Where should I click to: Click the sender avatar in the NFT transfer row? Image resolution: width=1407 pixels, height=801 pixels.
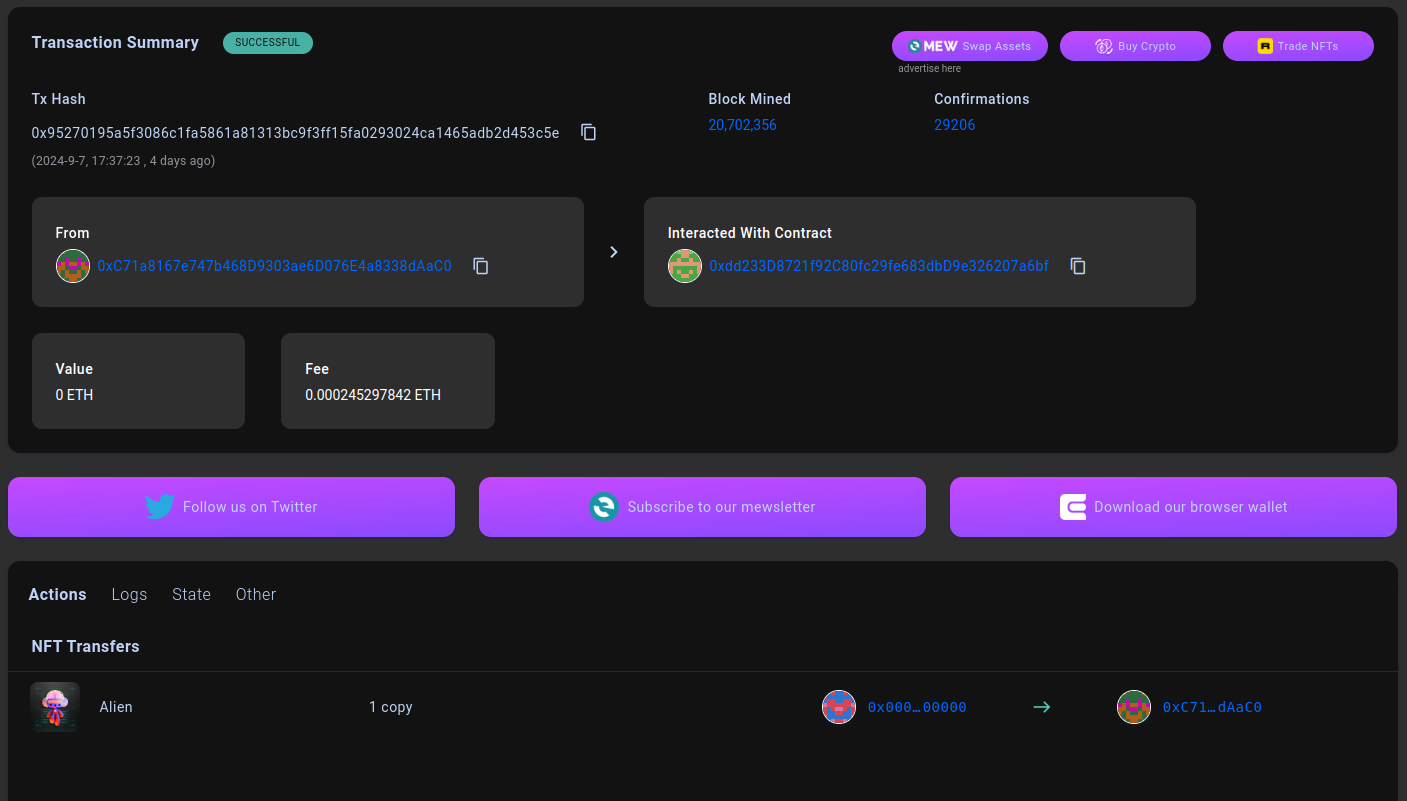839,707
